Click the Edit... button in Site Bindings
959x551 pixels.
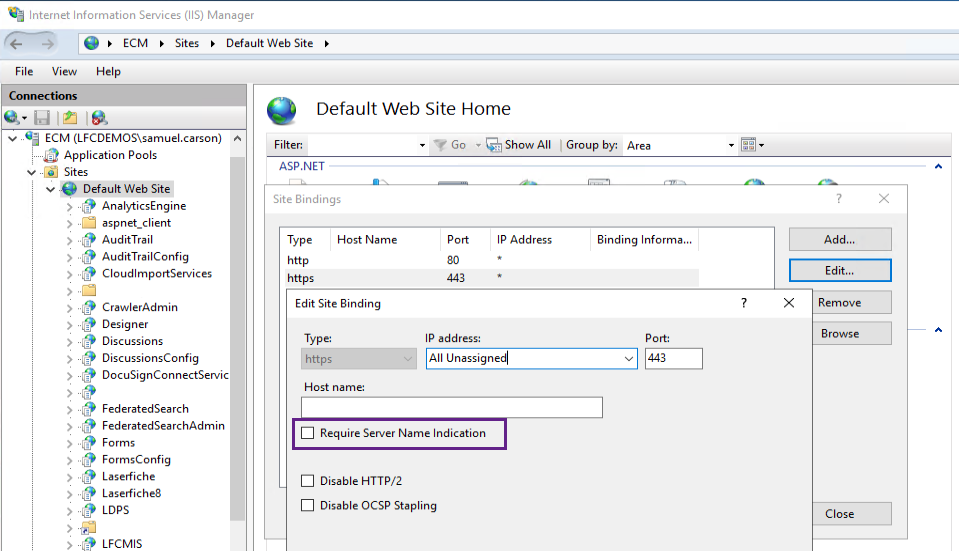coord(840,270)
